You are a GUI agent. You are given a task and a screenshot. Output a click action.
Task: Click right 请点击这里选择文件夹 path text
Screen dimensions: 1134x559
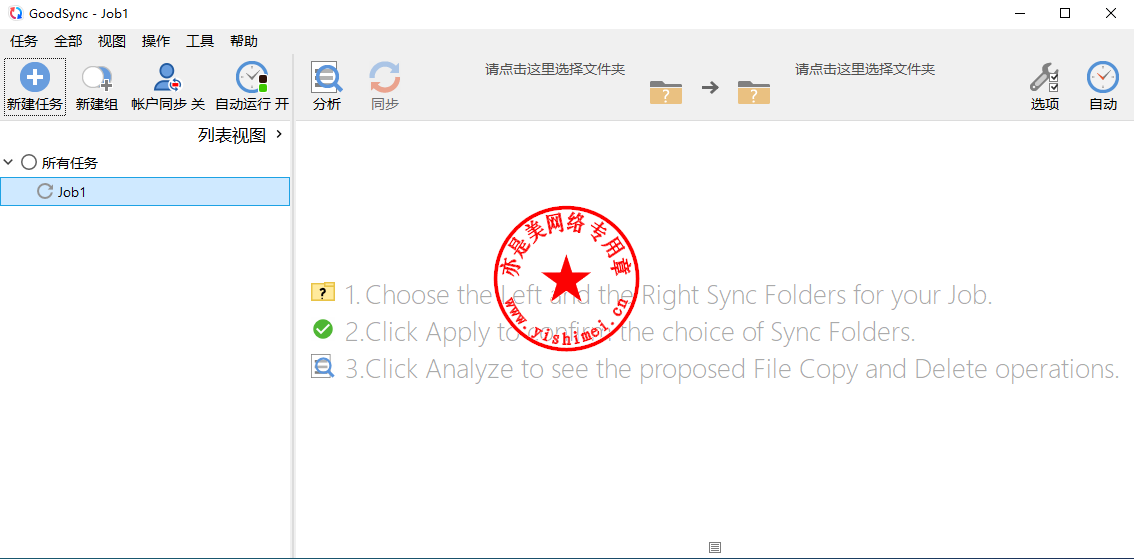point(865,69)
